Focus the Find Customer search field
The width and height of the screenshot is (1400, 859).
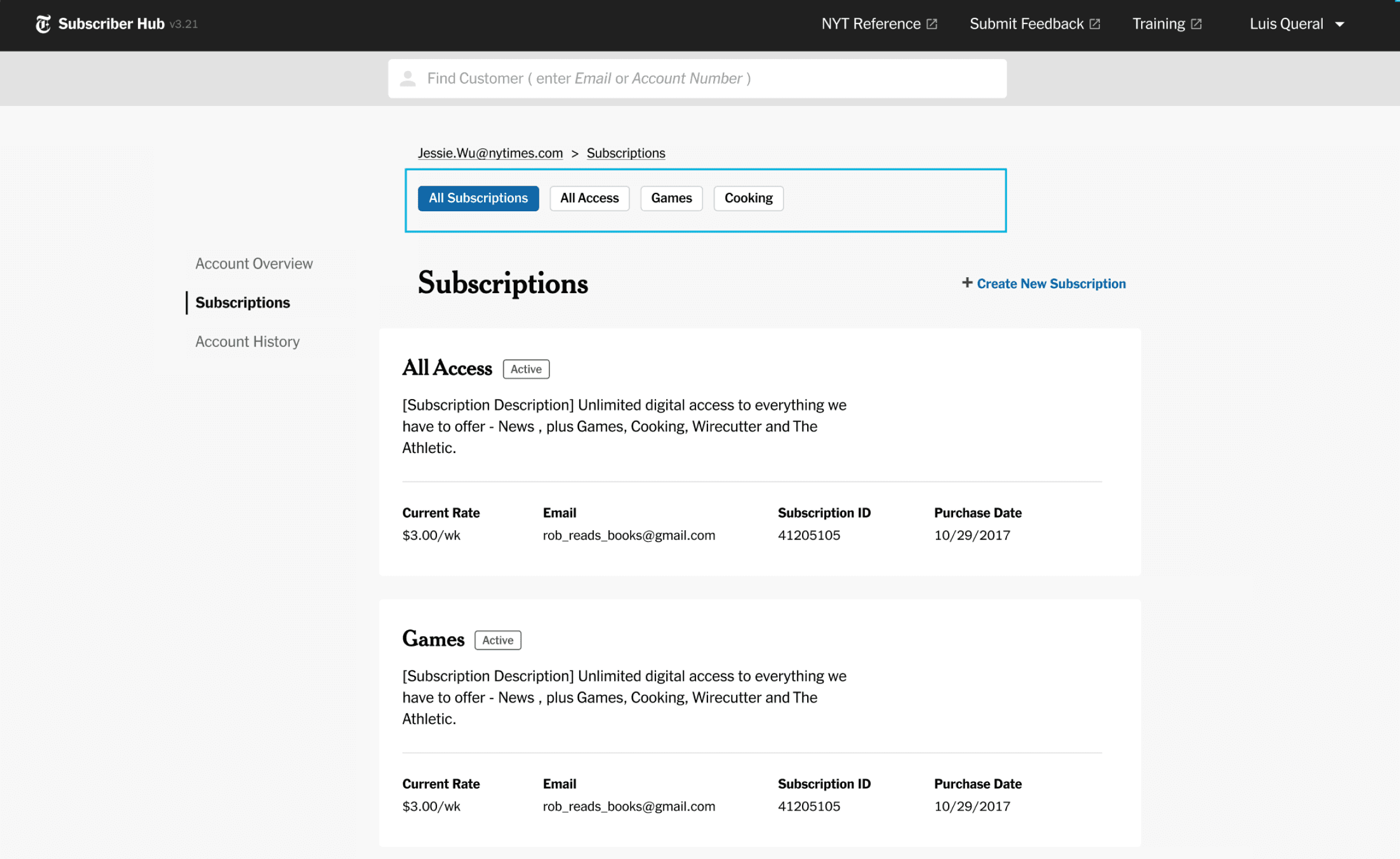[697, 78]
